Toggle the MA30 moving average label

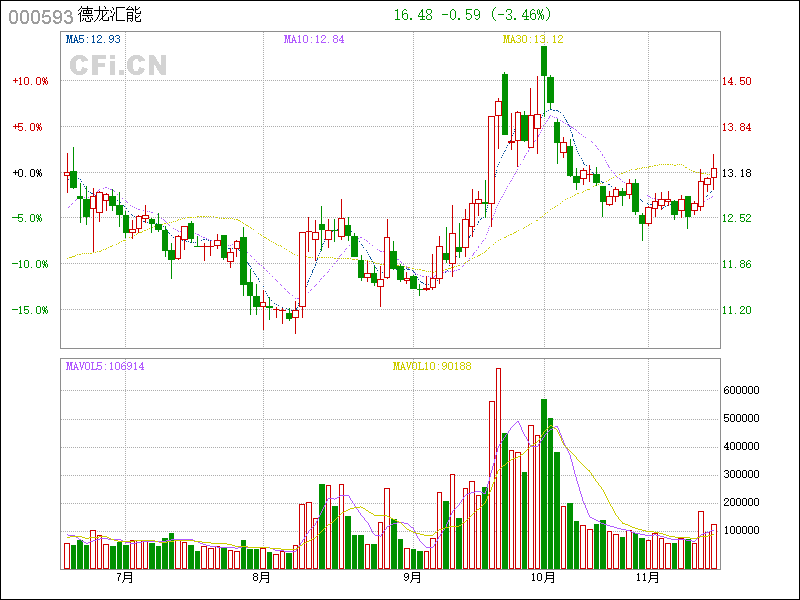(x=533, y=39)
